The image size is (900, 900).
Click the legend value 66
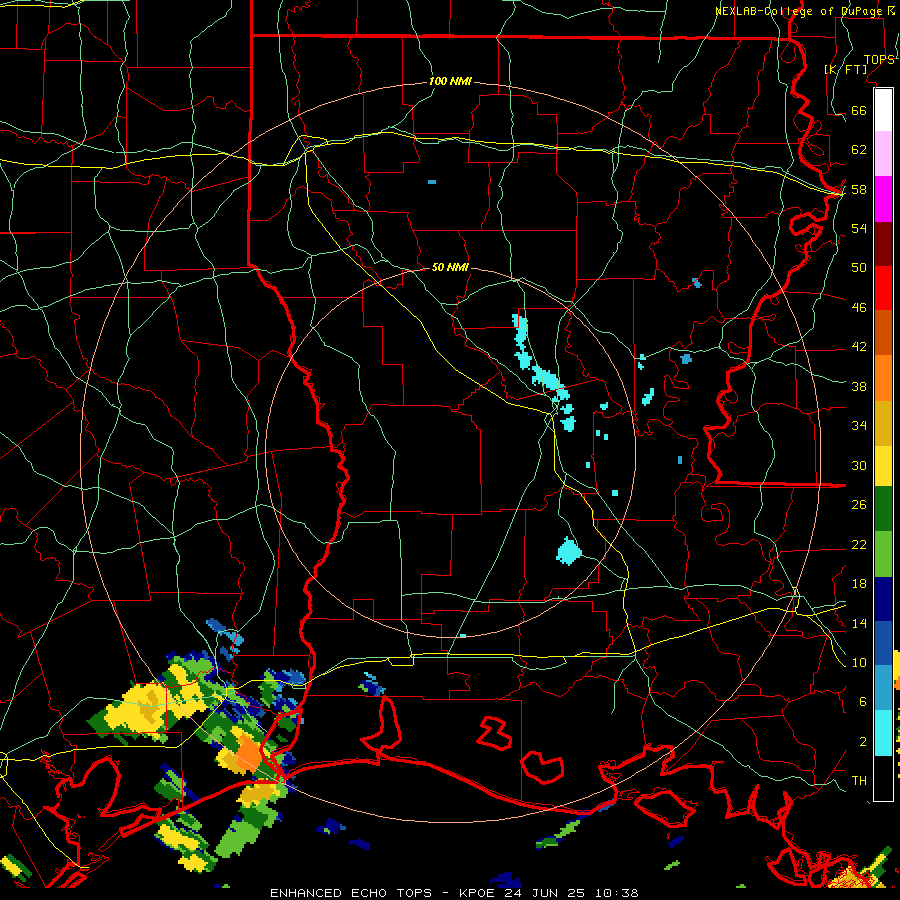coord(859,110)
